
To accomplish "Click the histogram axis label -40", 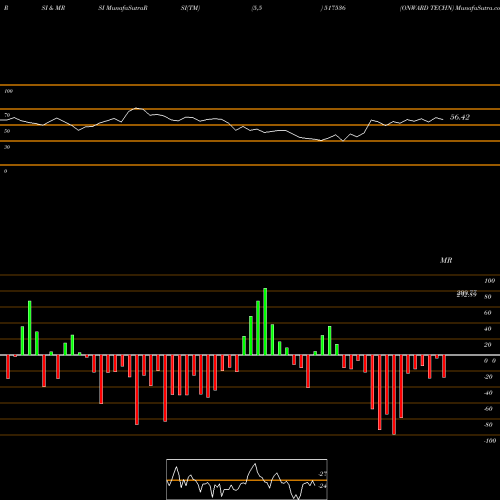I will pos(488,393).
